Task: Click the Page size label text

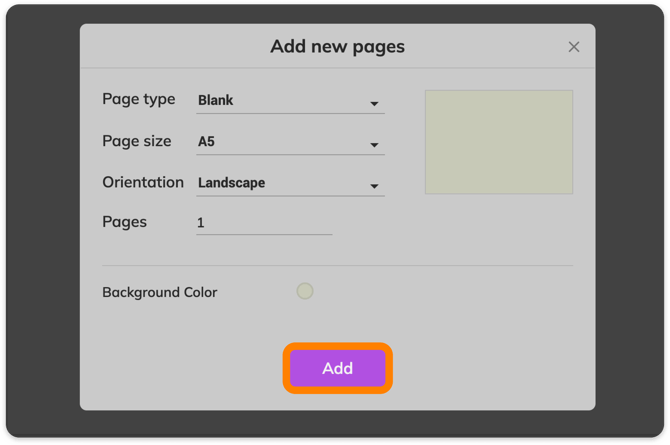Action: 137,141
